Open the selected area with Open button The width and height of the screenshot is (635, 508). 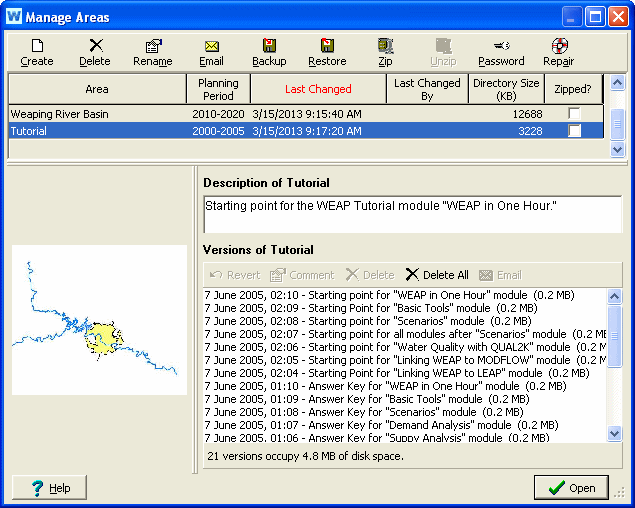click(571, 488)
